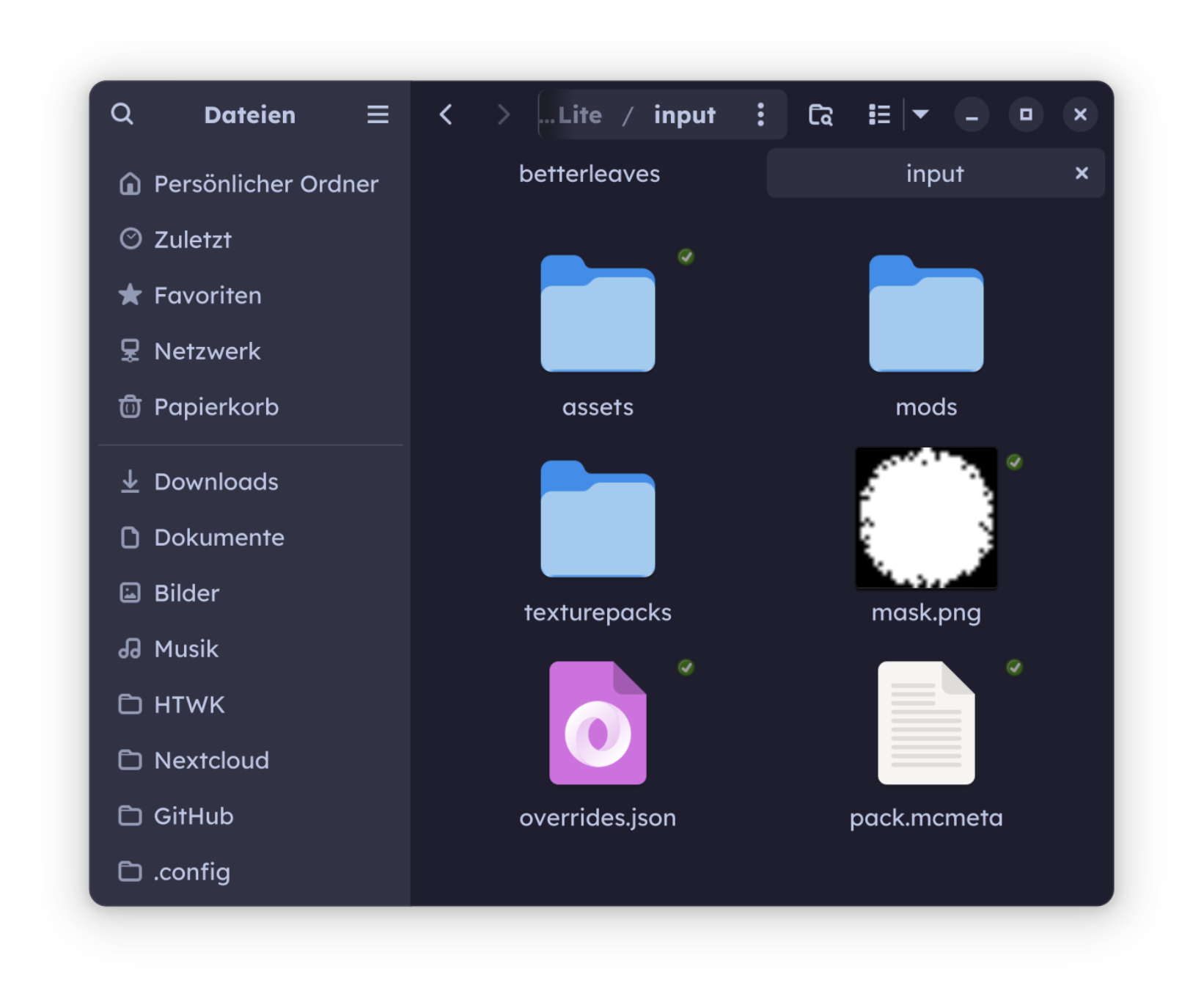The width and height of the screenshot is (1204, 1005).
Task: Switch to the betterleaves tab
Action: [589, 174]
